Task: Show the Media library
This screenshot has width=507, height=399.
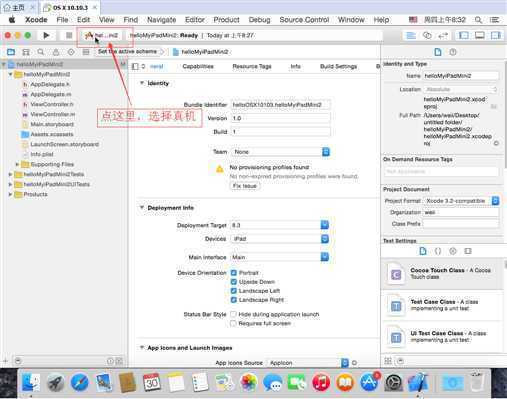Action: tap(468, 251)
